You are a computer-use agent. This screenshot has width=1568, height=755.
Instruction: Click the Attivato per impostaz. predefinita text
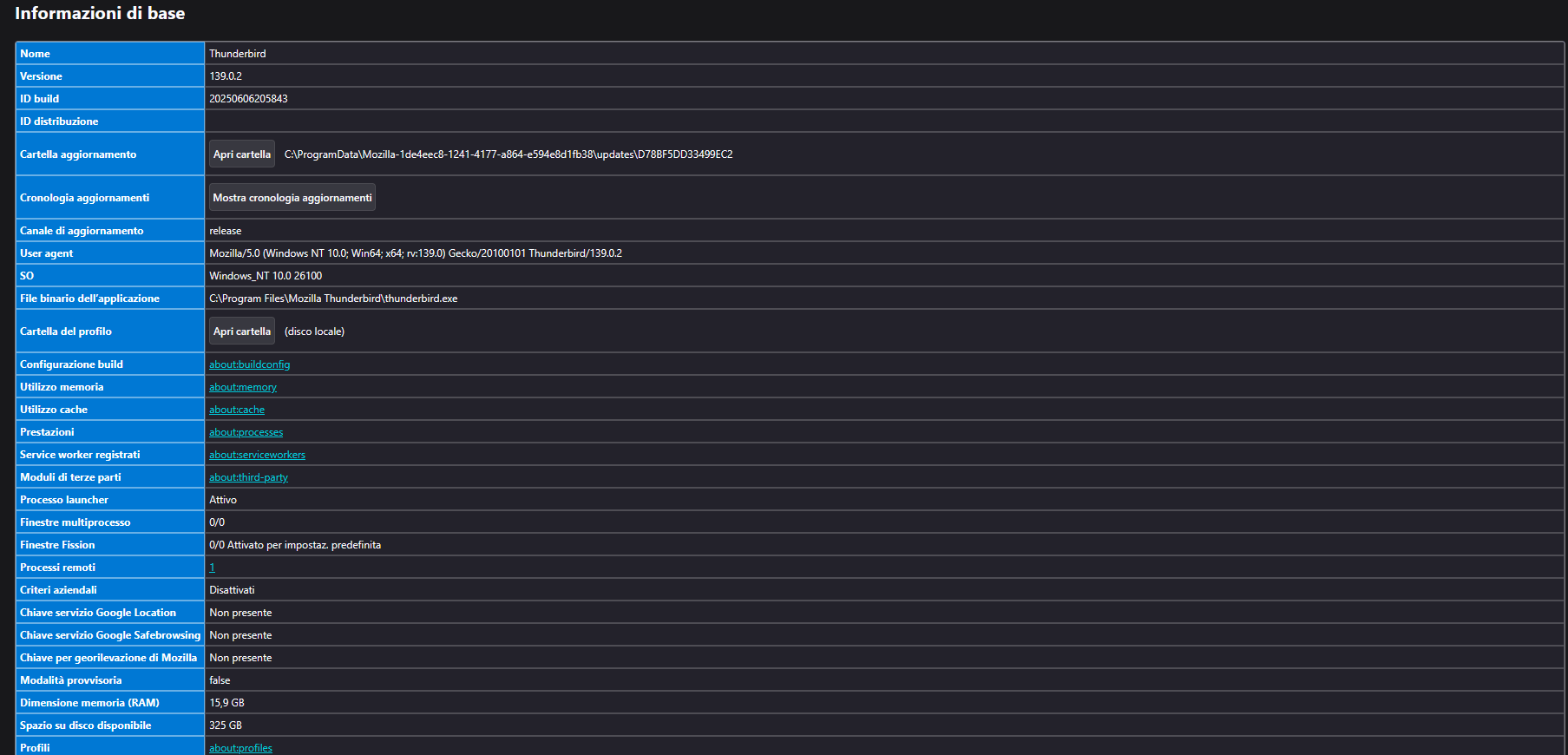(305, 545)
